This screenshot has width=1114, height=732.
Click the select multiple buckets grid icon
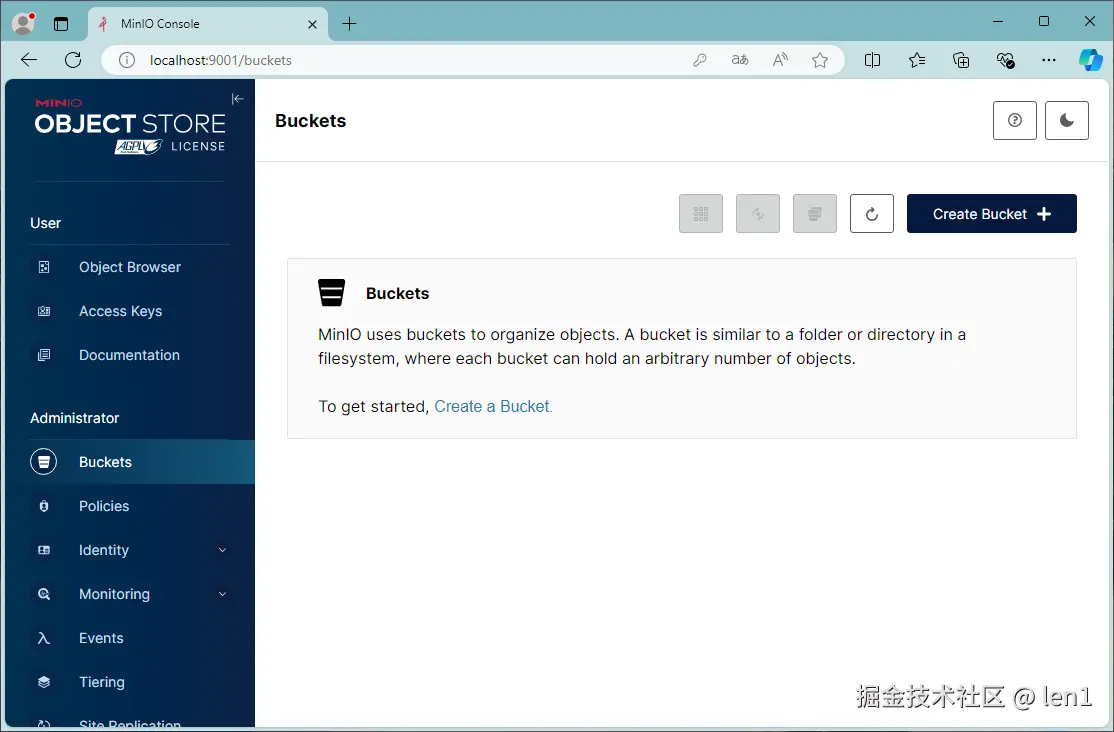(x=701, y=213)
